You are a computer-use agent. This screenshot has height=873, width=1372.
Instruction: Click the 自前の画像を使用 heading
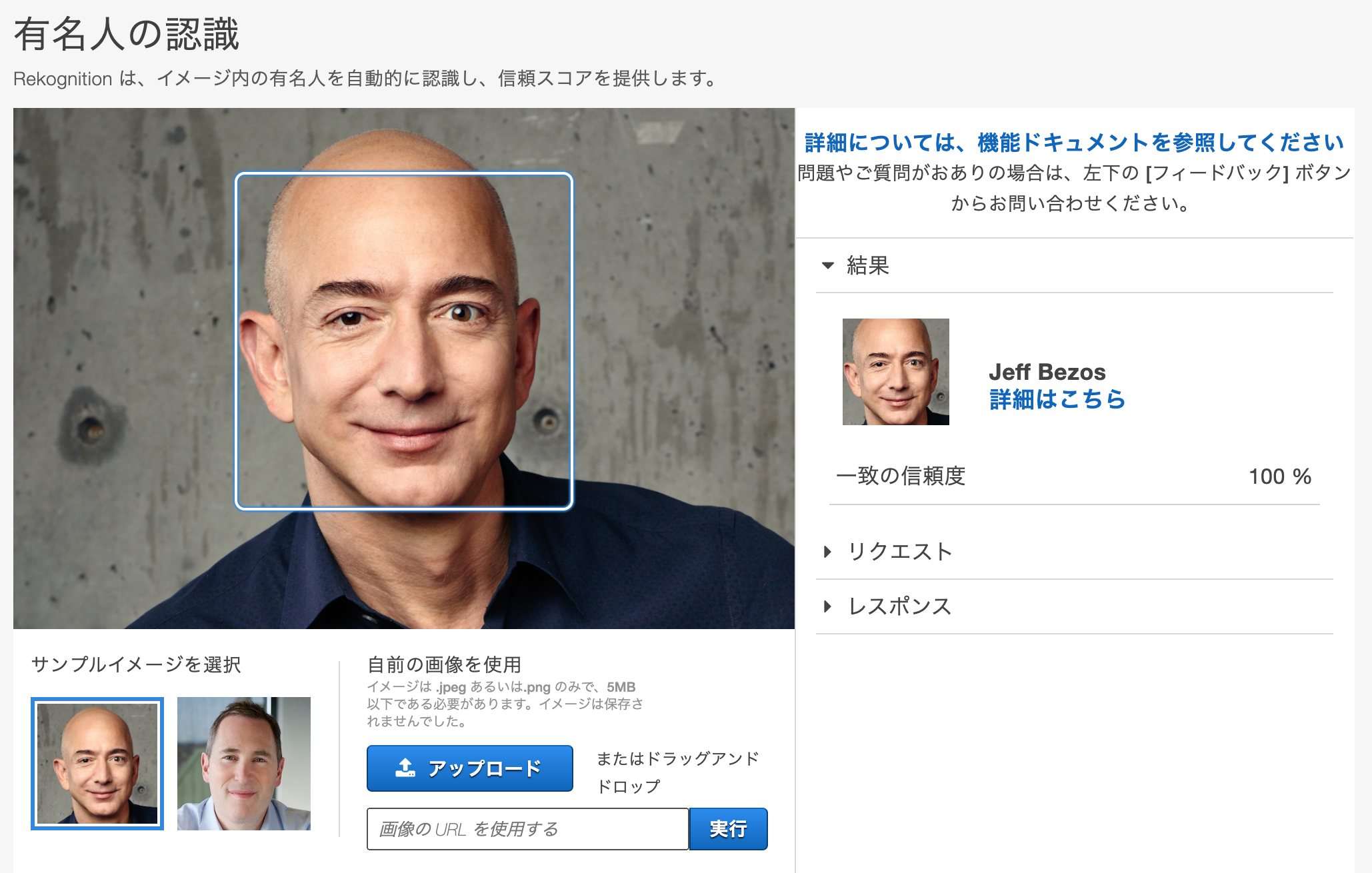pyautogui.click(x=445, y=664)
